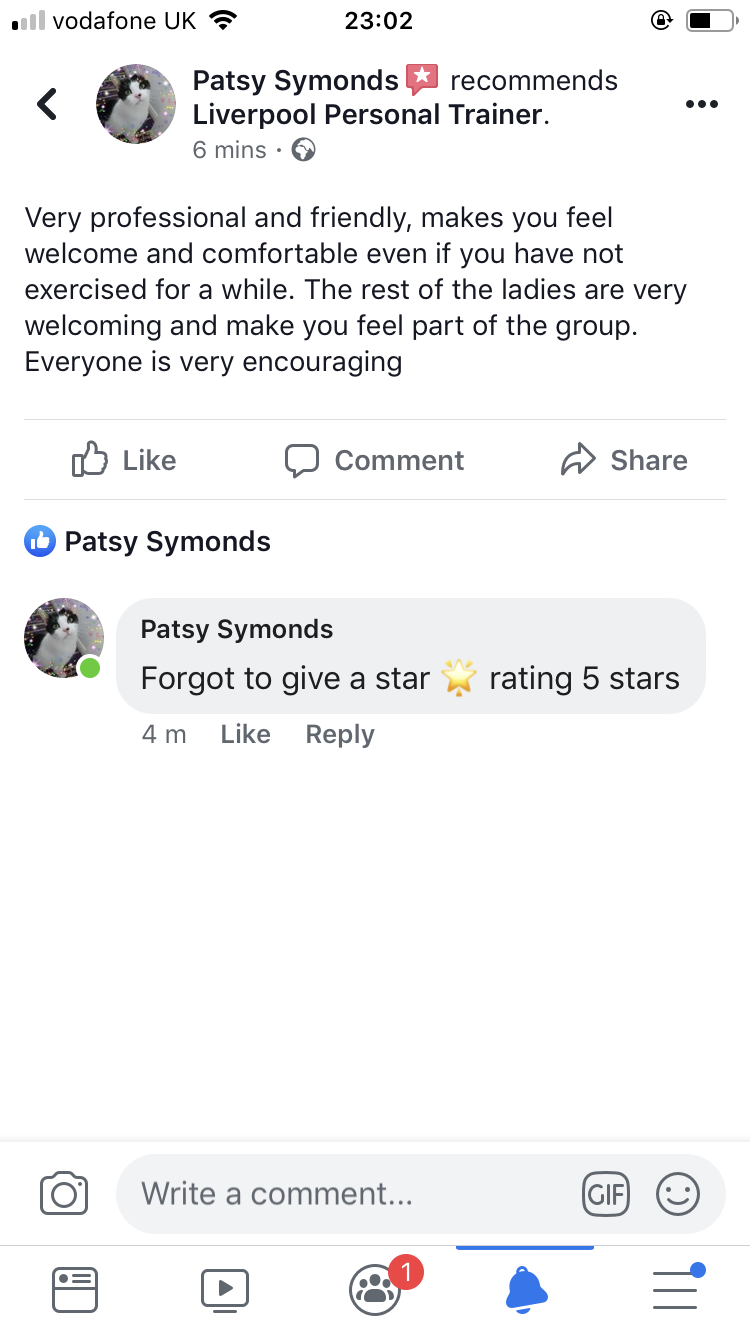Open the three-dots post options menu

[701, 104]
